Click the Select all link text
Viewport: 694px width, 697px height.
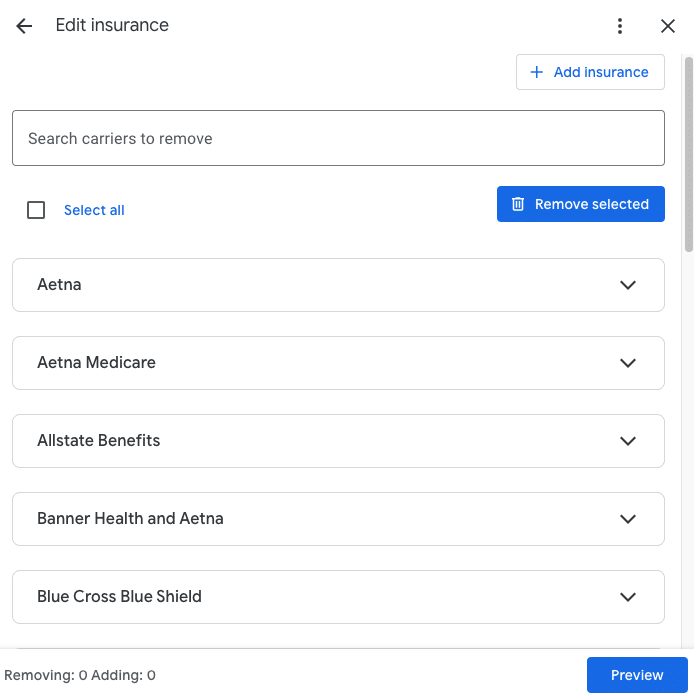pos(94,210)
